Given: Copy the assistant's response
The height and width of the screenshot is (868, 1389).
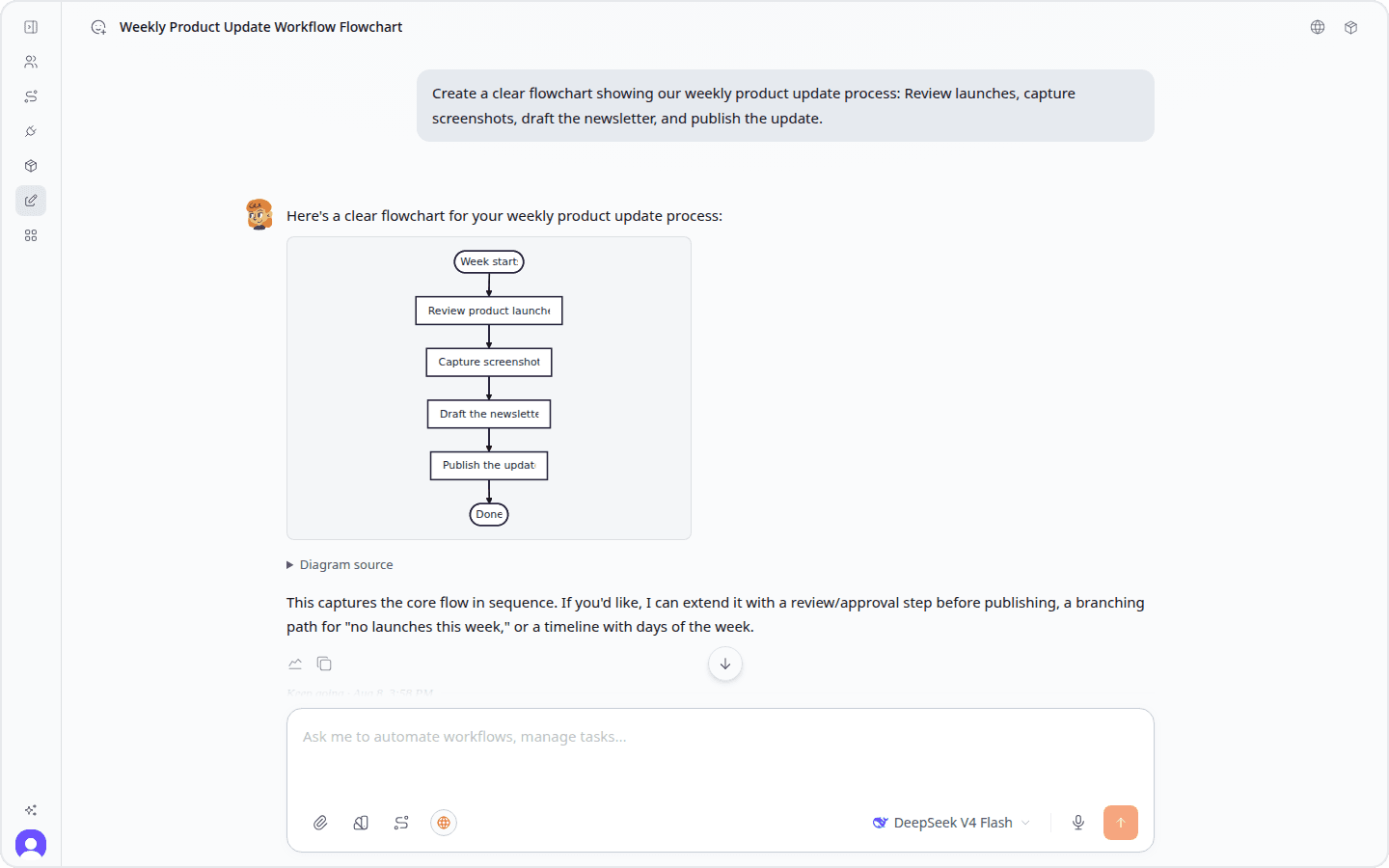Looking at the screenshot, I should (324, 664).
